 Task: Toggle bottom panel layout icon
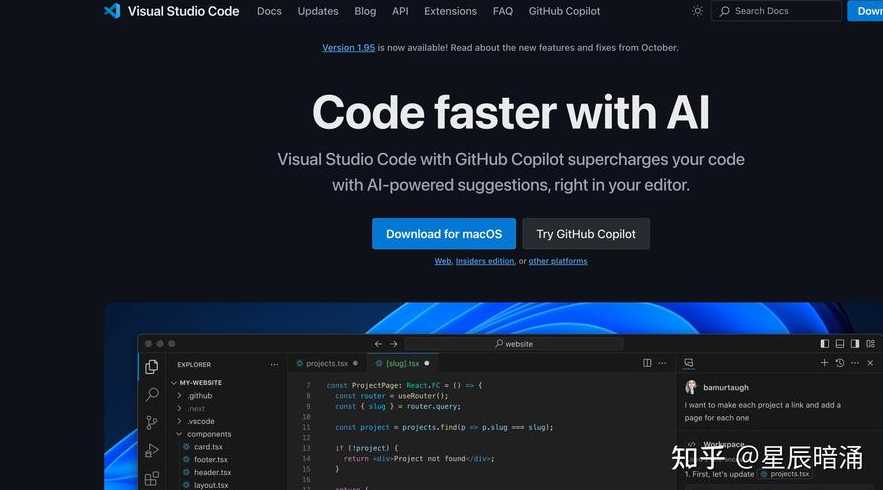(840, 344)
